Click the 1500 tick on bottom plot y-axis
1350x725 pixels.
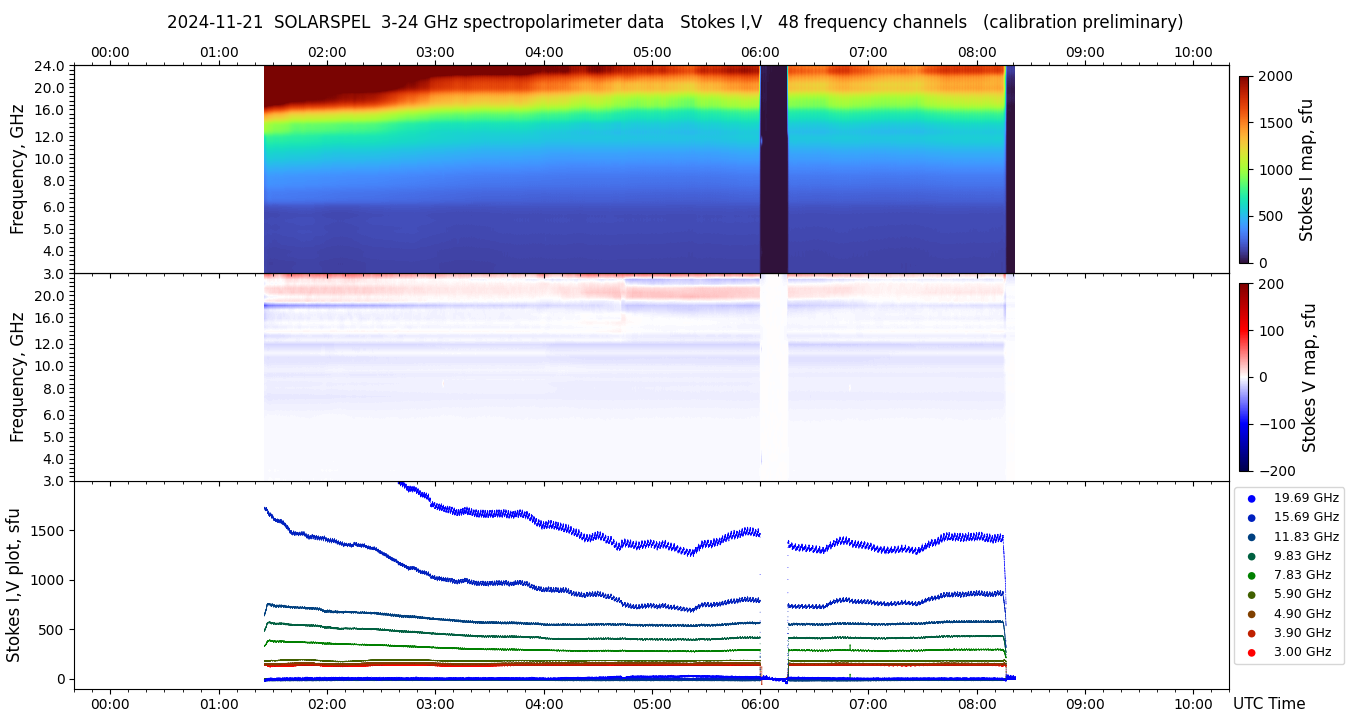click(x=48, y=531)
